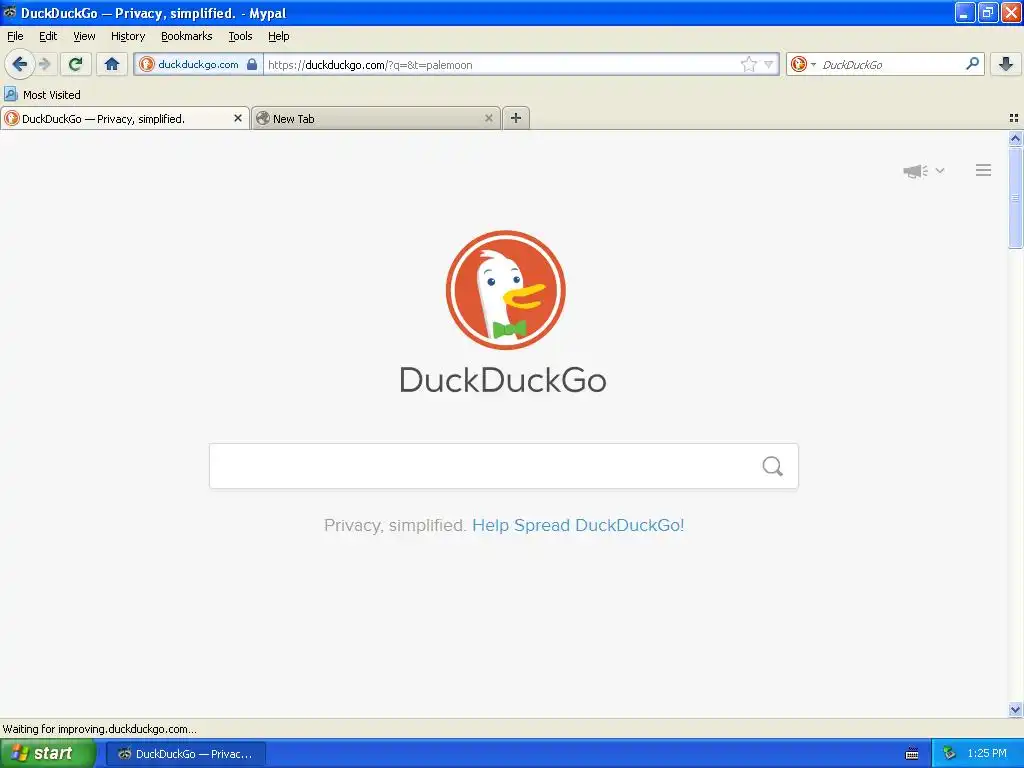Screen dimensions: 1024x768
Task: Open the search engine selector dropdown
Action: tap(803, 64)
